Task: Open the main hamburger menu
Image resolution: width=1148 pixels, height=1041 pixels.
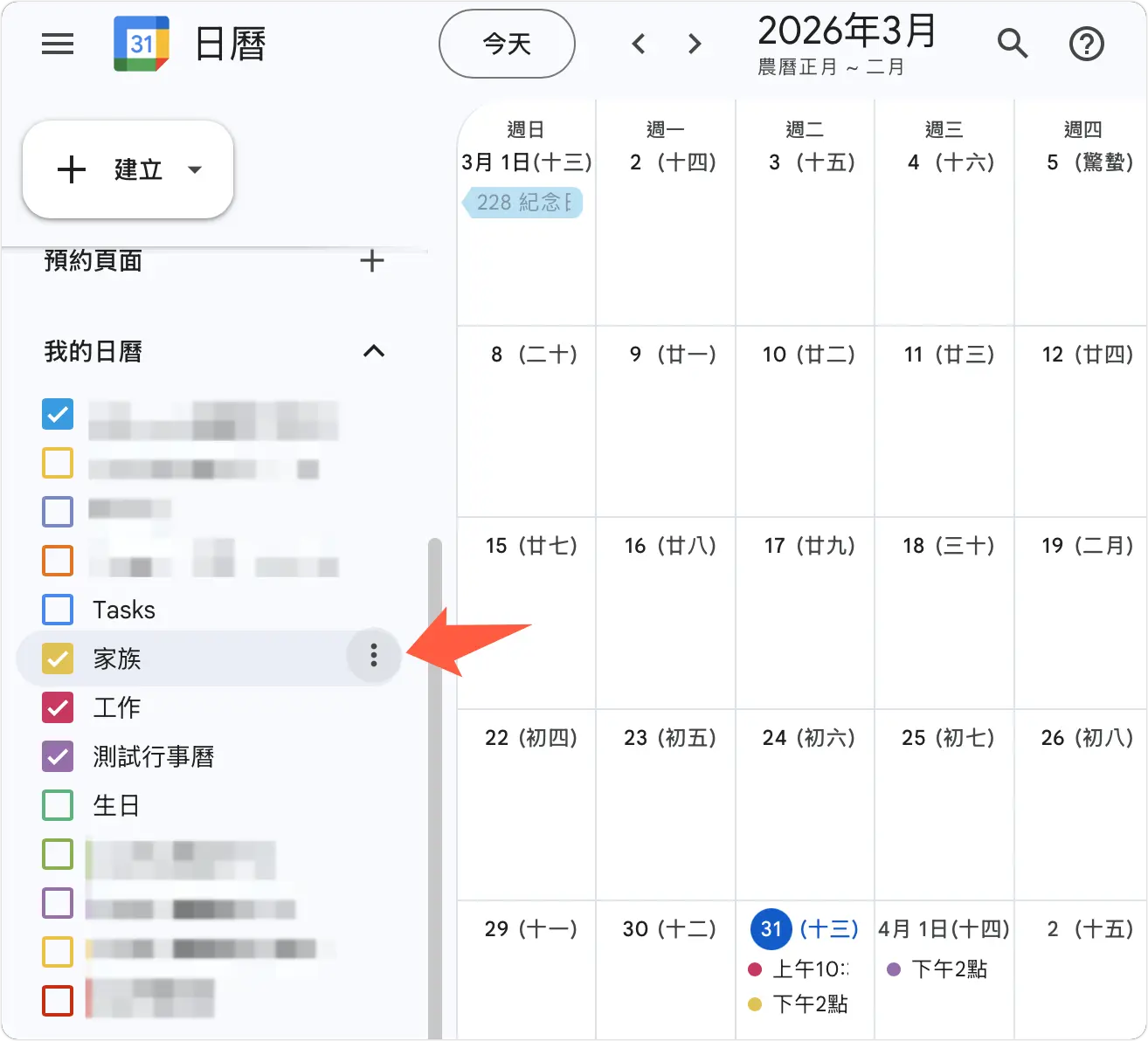Action: tap(58, 44)
